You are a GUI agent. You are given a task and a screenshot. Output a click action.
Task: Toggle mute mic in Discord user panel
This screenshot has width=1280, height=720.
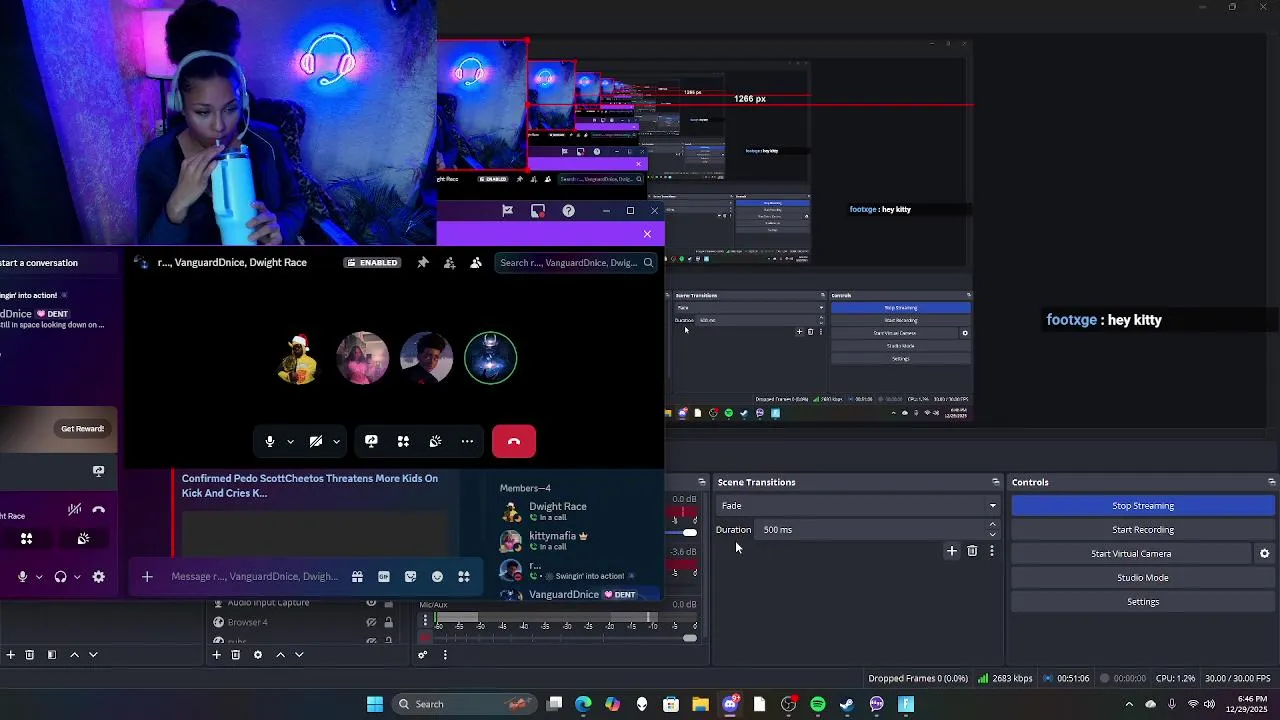[22, 577]
